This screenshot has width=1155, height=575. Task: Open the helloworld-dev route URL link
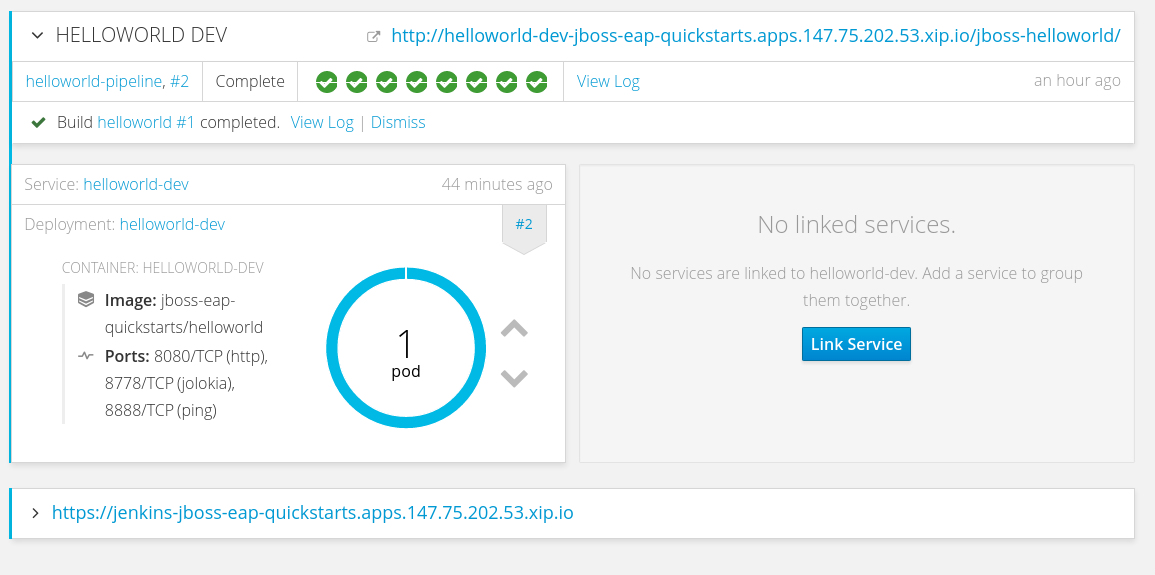[x=756, y=35]
